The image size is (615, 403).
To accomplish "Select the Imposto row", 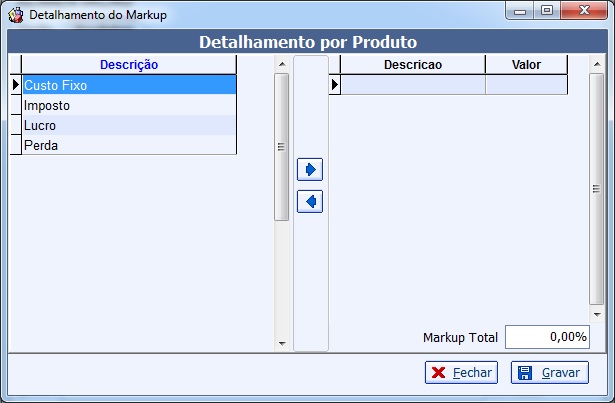I will tap(129, 105).
